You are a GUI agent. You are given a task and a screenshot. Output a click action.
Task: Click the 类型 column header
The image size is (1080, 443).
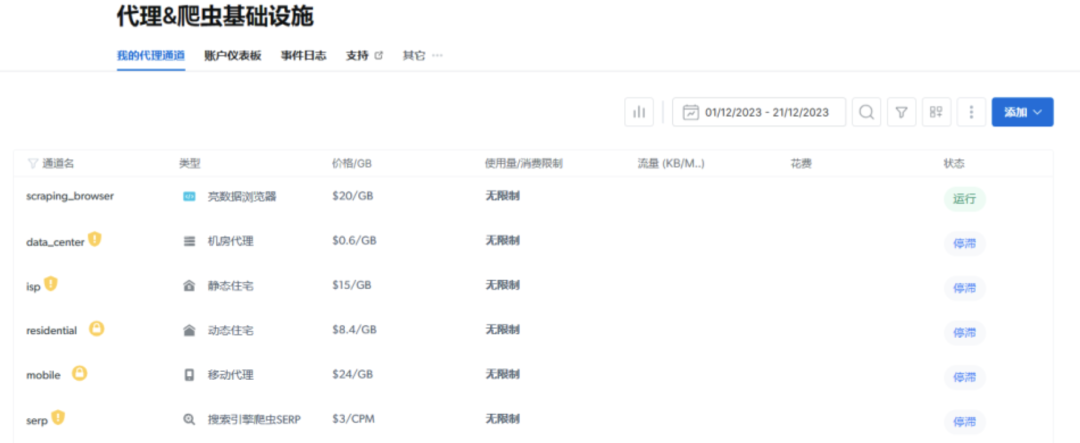click(189, 163)
